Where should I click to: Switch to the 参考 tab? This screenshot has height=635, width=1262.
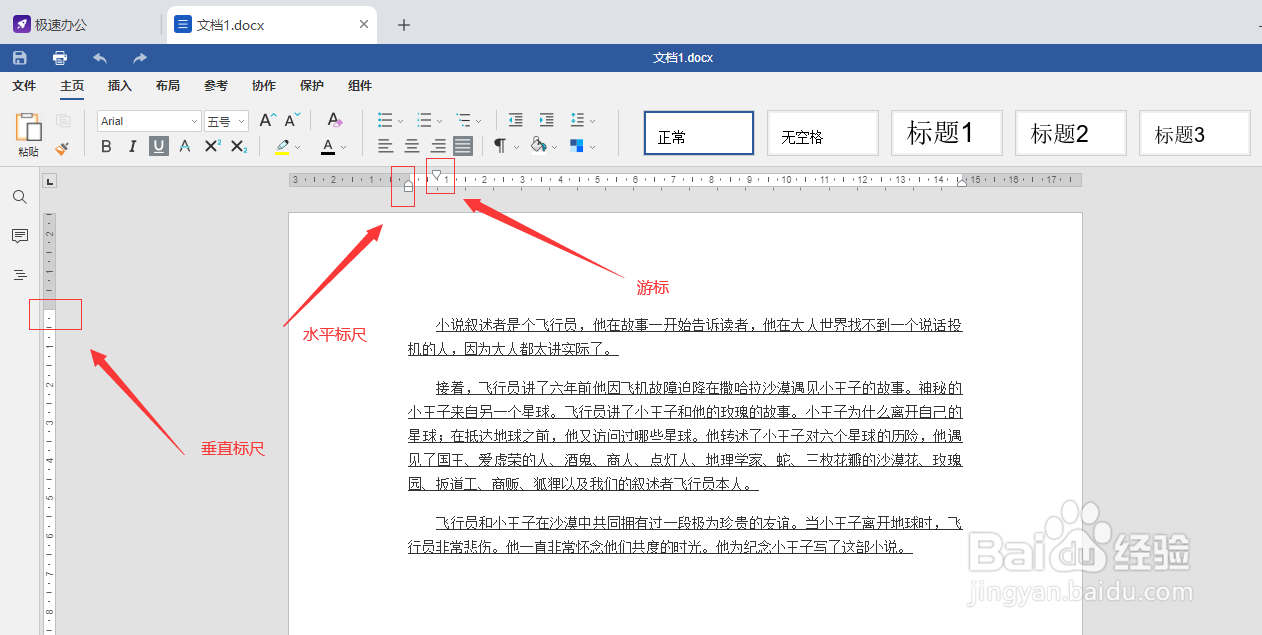click(216, 86)
